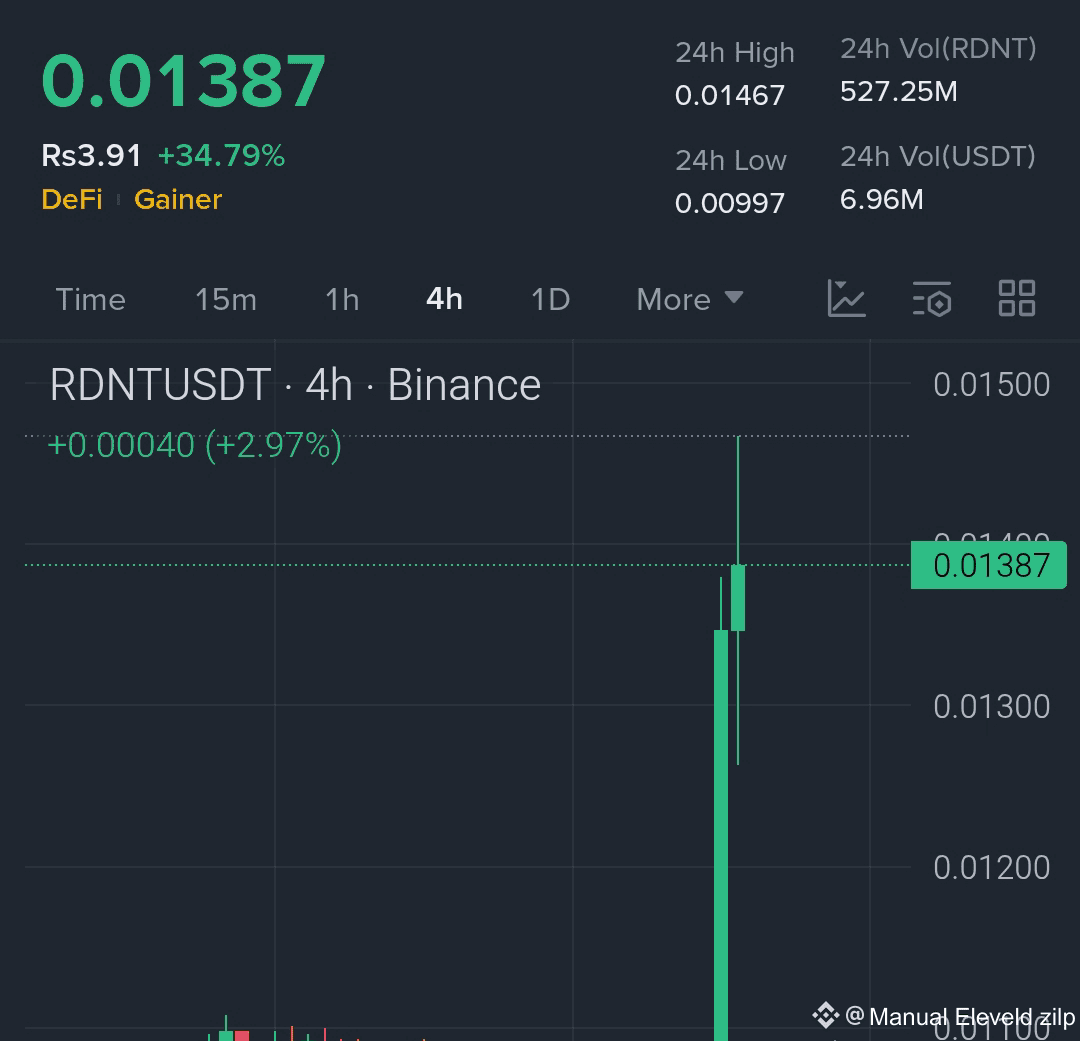Click the 24h High label
The height and width of the screenshot is (1041, 1083).
coord(735,52)
